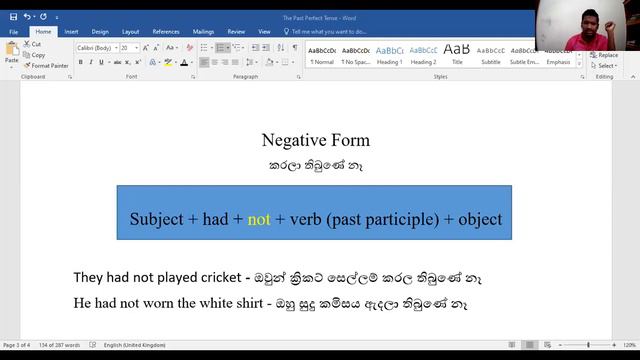This screenshot has height=360, width=640.
Task: Apply the Heading 2 style
Action: [x=423, y=55]
